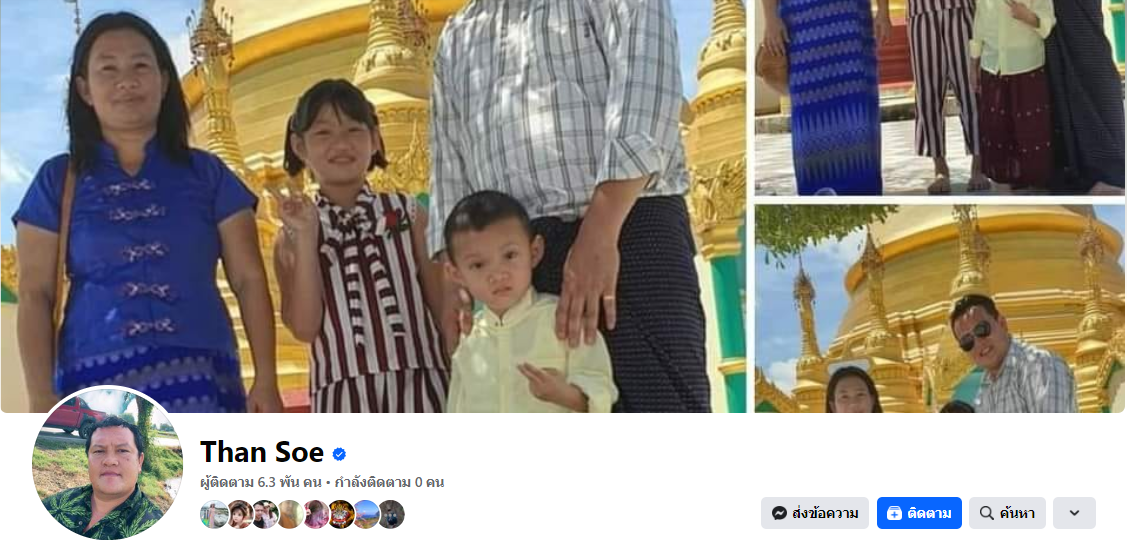Expand the more-options chevron dropdown
Image resolution: width=1127 pixels, height=555 pixels.
click(1074, 513)
